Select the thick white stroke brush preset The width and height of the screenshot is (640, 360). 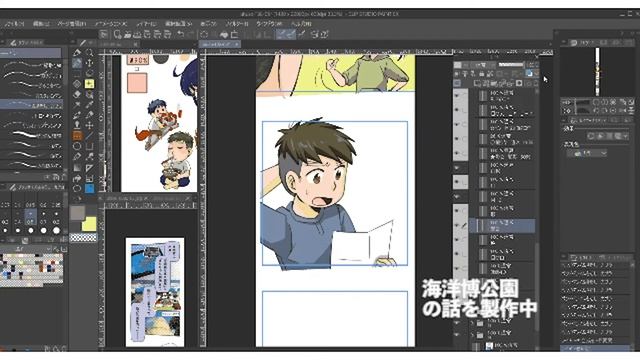tap(32, 135)
